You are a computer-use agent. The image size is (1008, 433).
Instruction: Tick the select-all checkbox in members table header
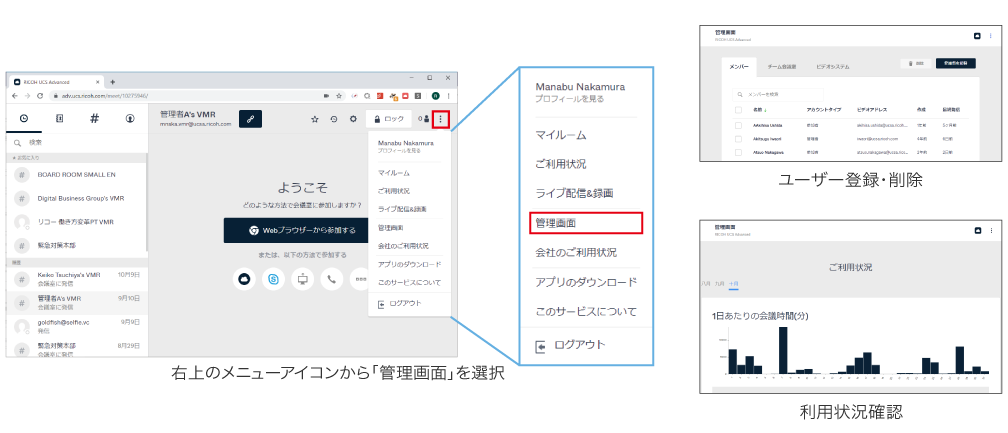tap(738, 110)
